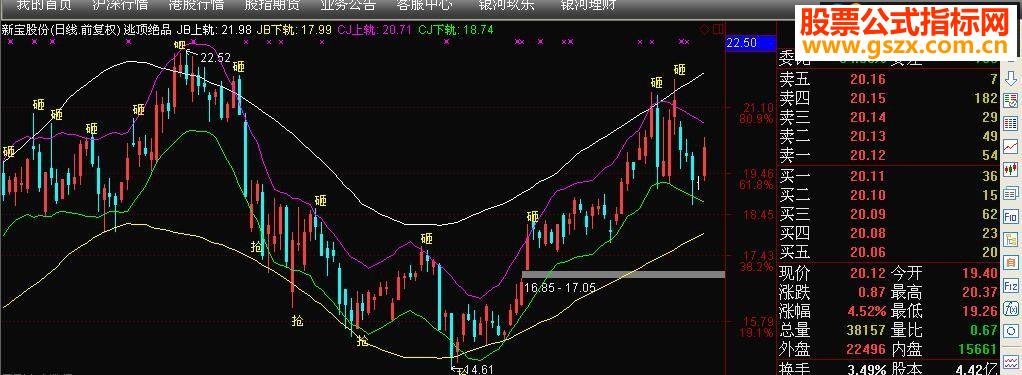Select the 买二 row price 20.10
1022x375 pixels.
click(867, 195)
